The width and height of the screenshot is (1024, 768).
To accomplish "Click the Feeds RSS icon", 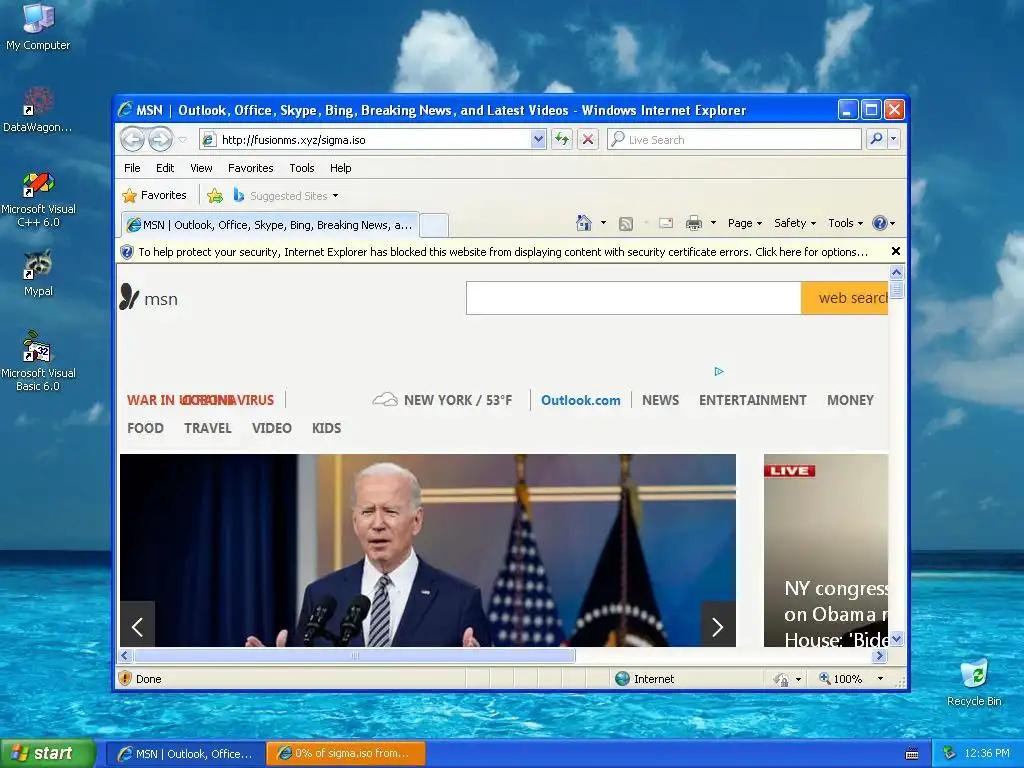I will pos(626,223).
